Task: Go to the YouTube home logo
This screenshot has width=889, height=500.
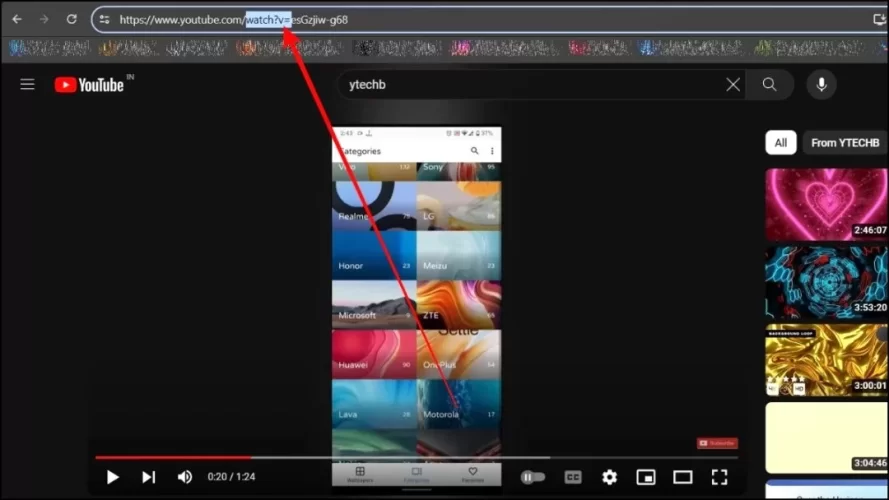Action: coord(89,84)
